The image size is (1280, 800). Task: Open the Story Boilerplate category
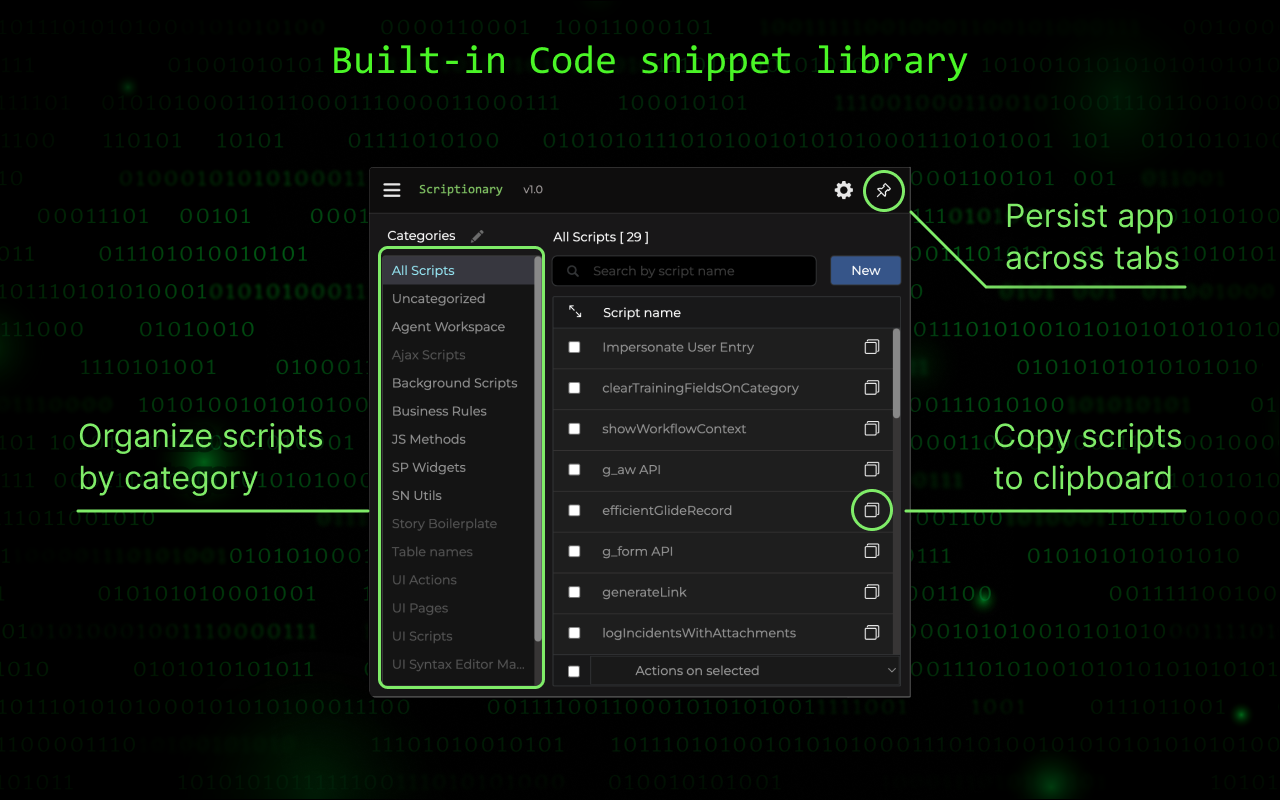(x=459, y=524)
